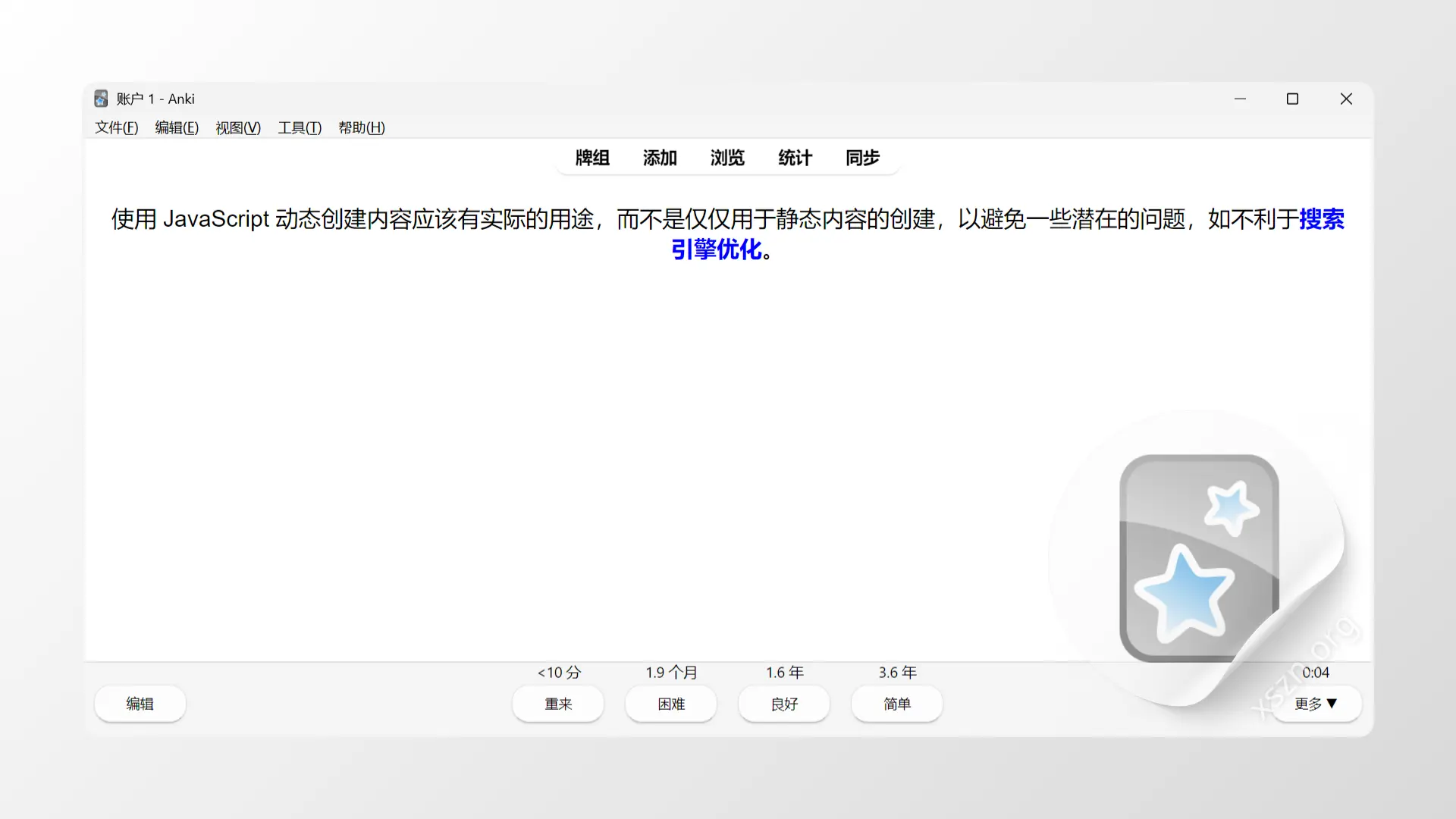Screen dimensions: 1456x819
Task: Open the 文件(F) menu
Action: click(116, 127)
